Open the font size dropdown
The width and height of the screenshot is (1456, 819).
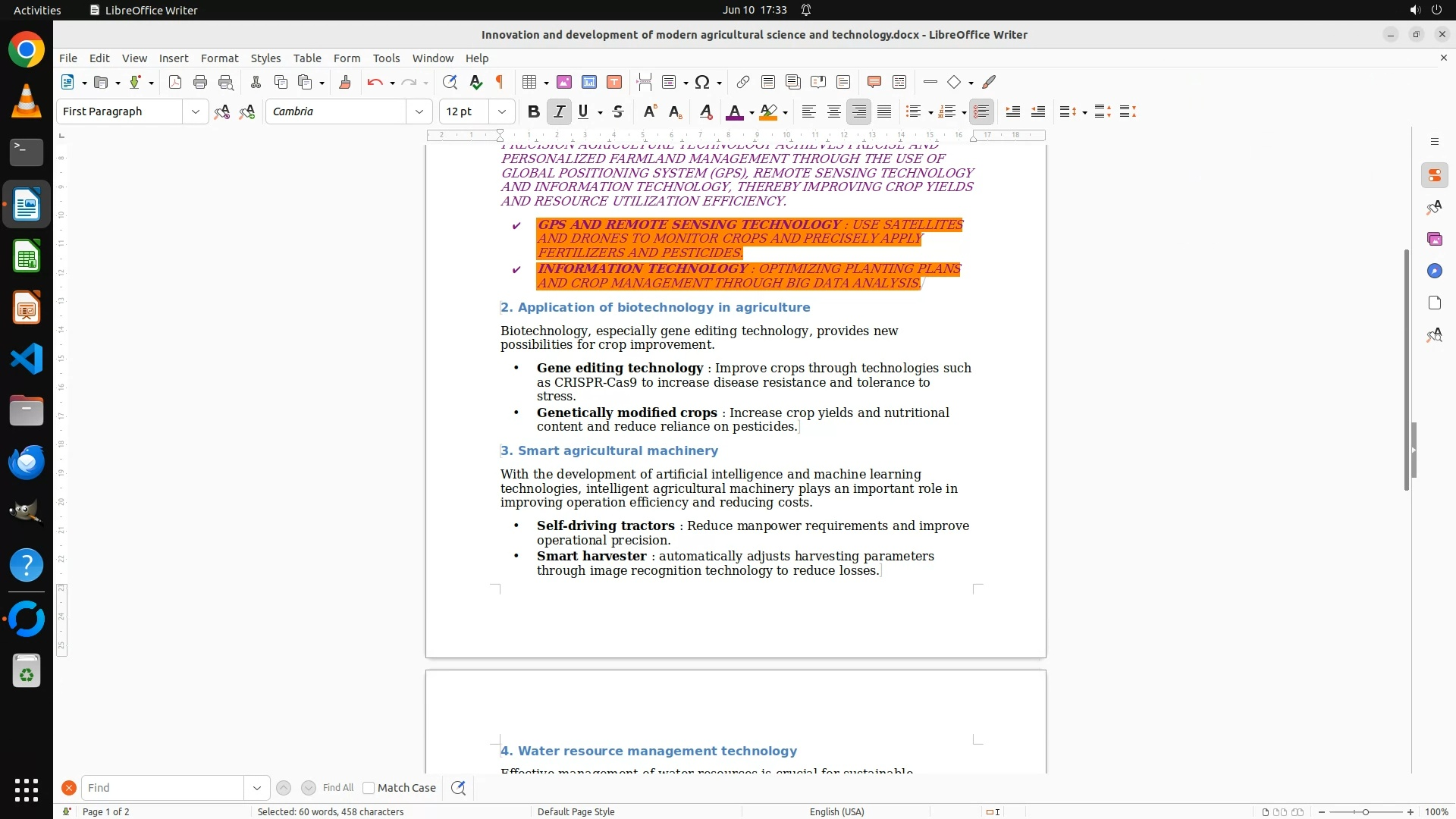[501, 111]
